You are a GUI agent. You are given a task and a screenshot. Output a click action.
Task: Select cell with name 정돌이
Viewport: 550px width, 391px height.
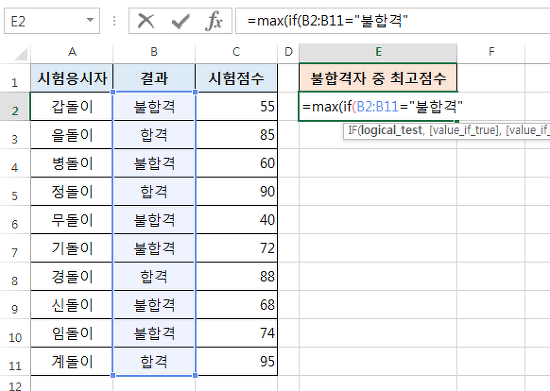72,192
